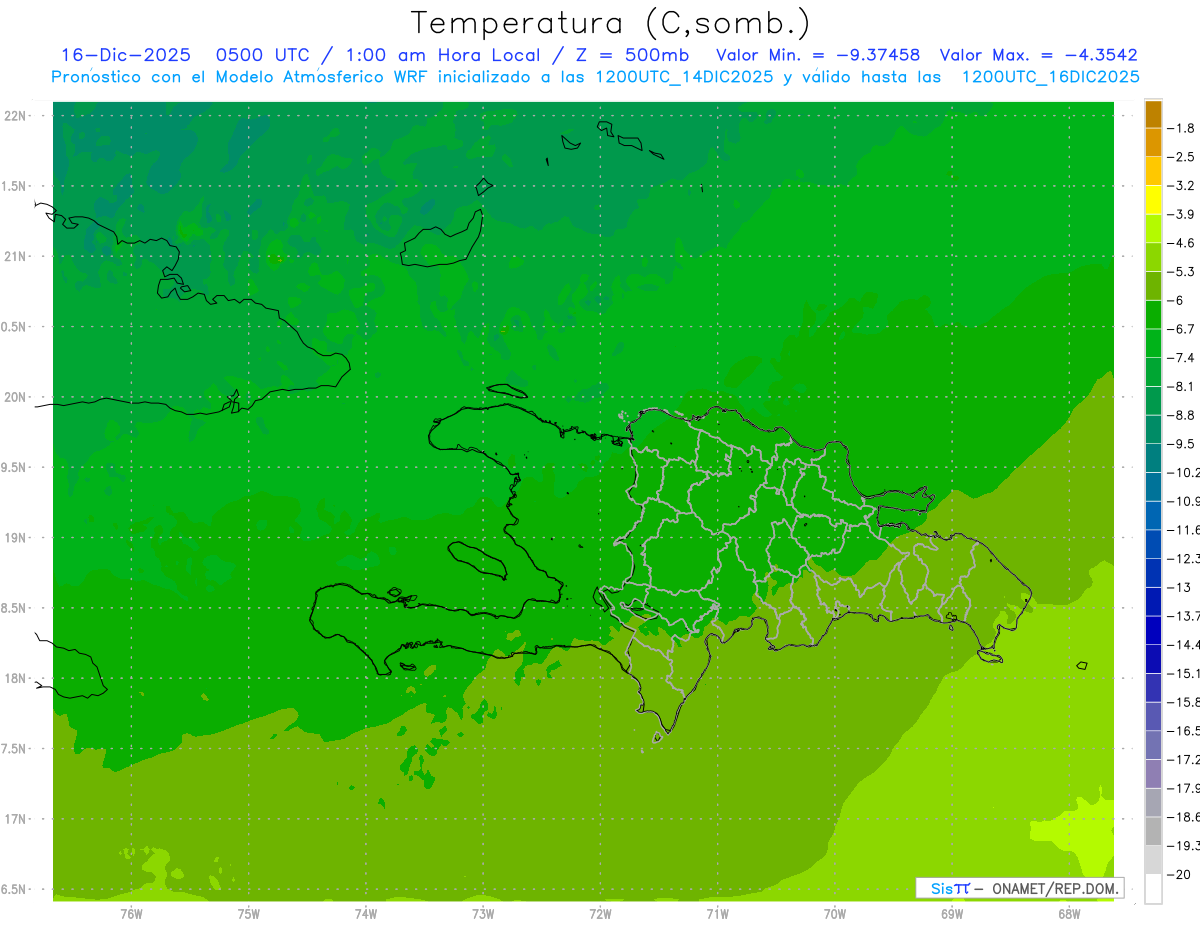Click the '-6' legend label
Viewport: 1200px width, 927px height.
point(1177,300)
